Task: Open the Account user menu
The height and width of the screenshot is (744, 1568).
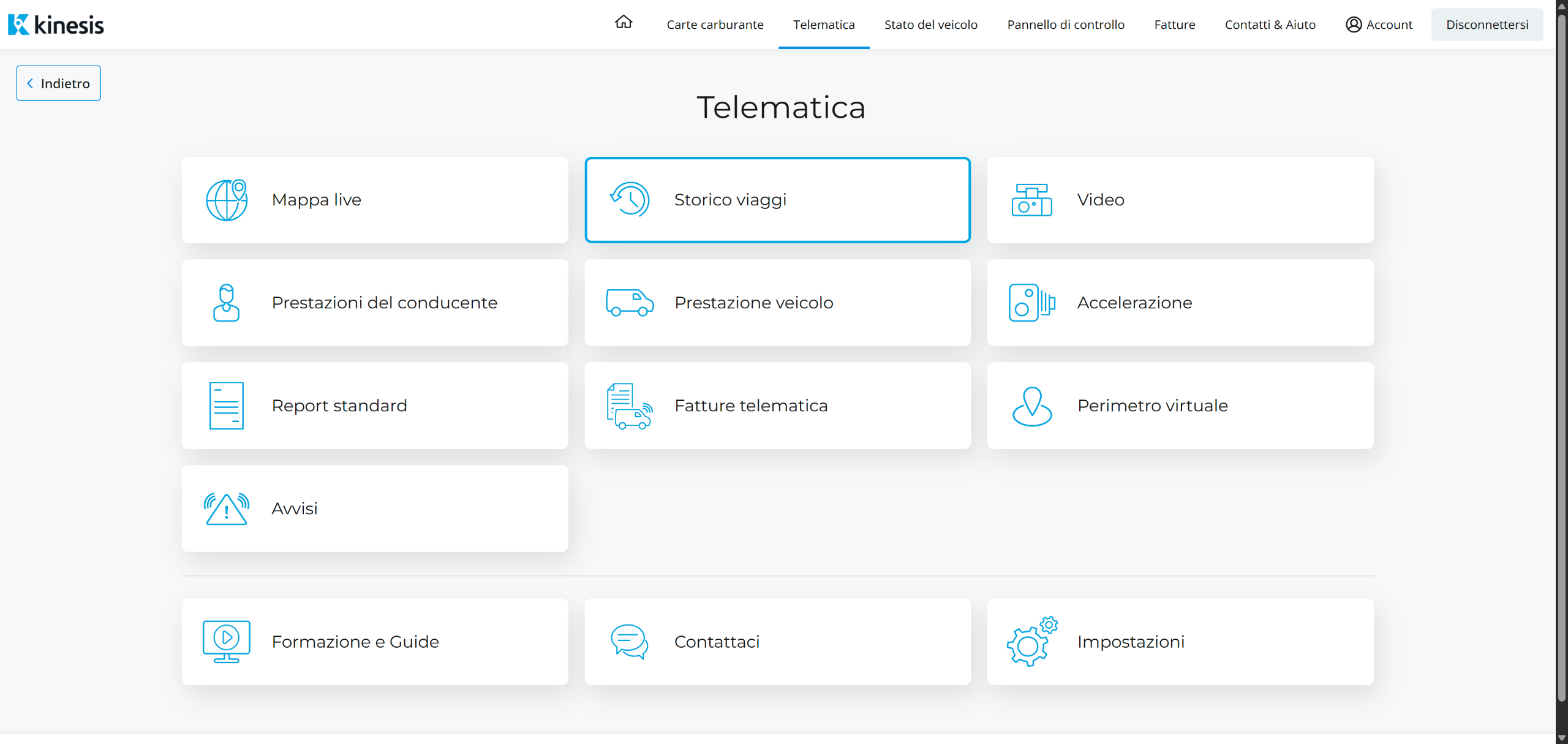Action: (1379, 25)
